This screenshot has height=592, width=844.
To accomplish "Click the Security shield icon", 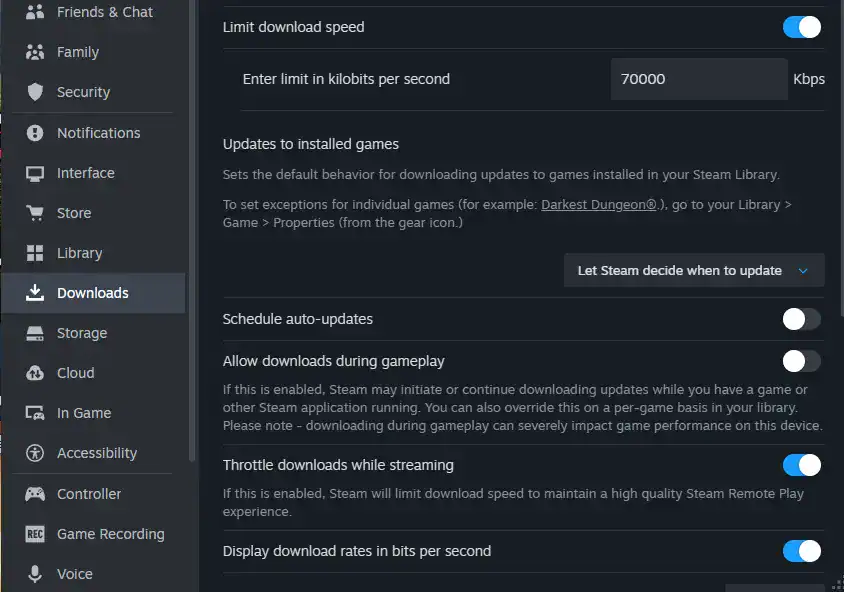I will (x=35, y=92).
